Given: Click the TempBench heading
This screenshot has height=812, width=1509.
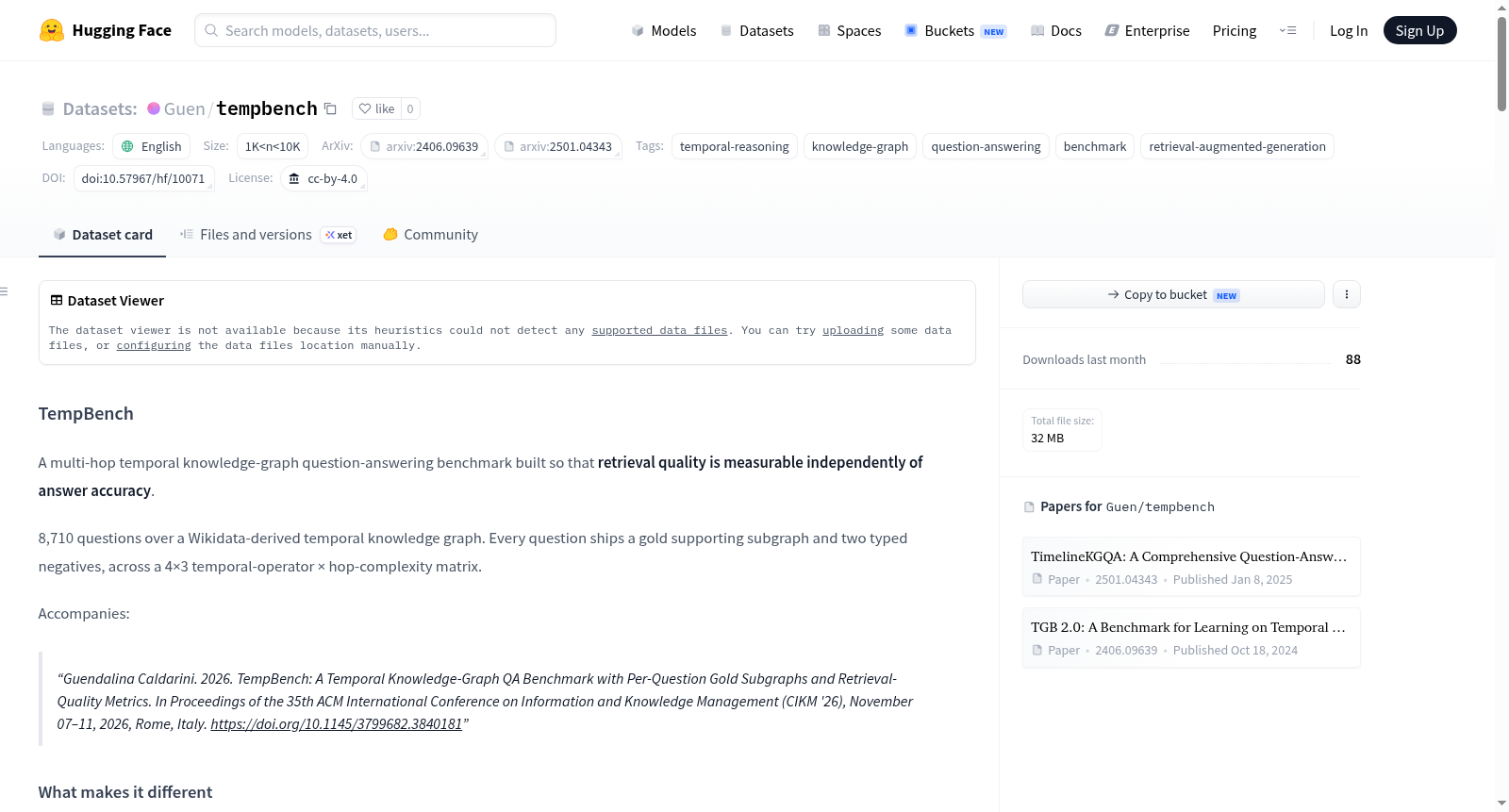Looking at the screenshot, I should (x=86, y=414).
